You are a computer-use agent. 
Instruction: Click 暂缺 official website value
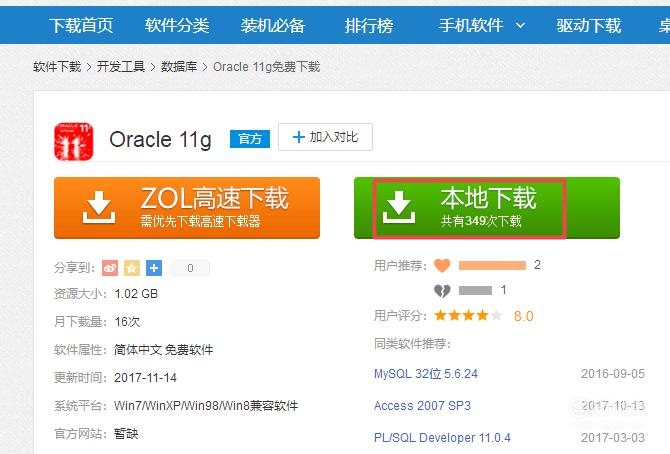[126, 434]
